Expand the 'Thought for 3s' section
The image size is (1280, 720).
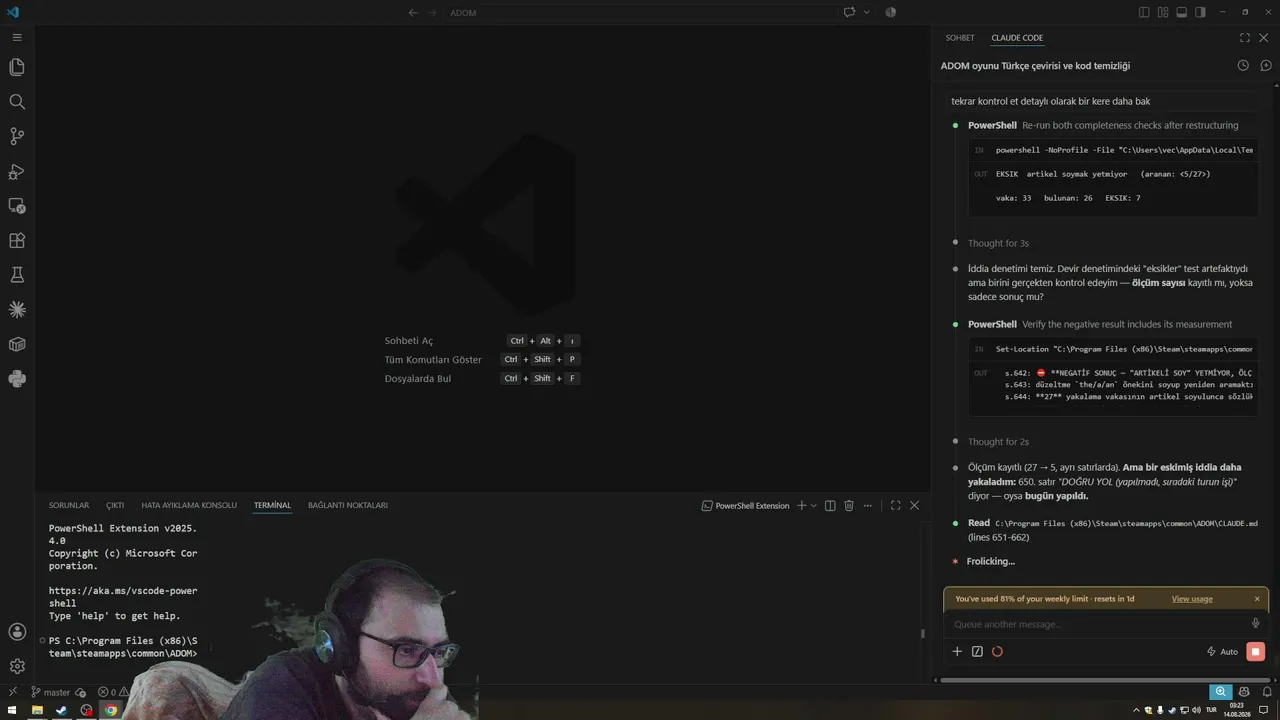(x=998, y=243)
